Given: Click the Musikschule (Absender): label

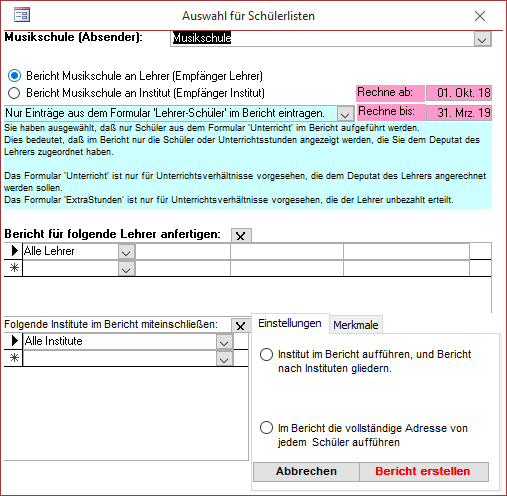Looking at the screenshot, I should click(x=73, y=37).
